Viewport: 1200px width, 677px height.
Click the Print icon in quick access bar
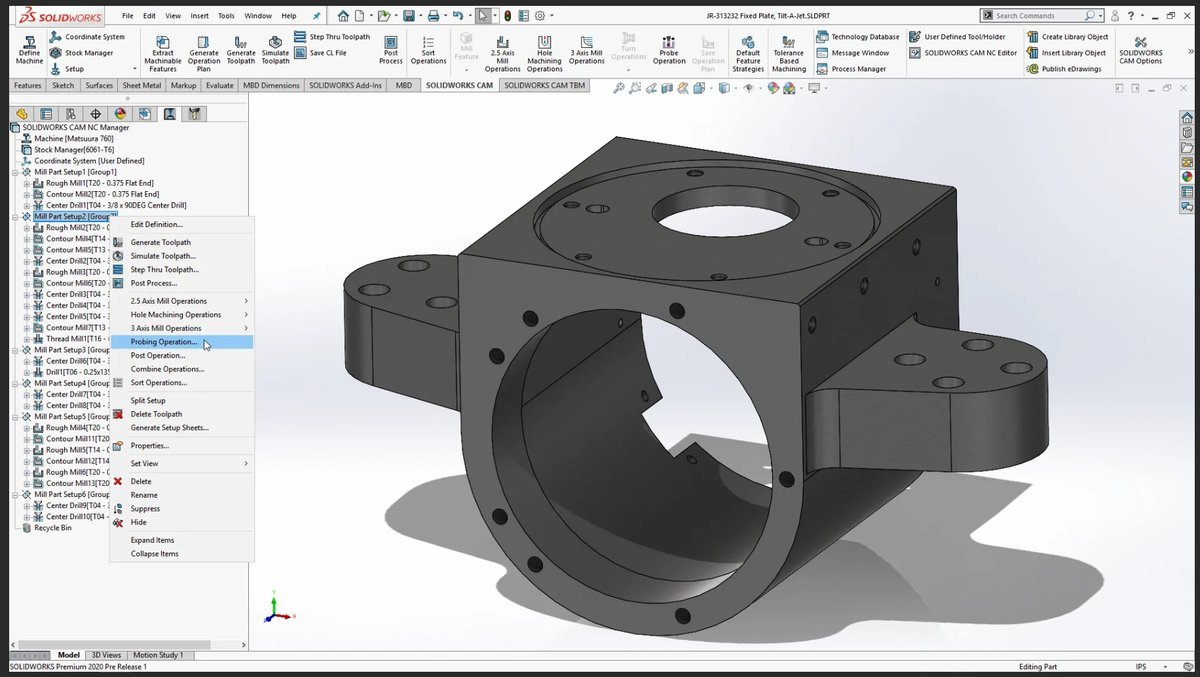coord(433,16)
